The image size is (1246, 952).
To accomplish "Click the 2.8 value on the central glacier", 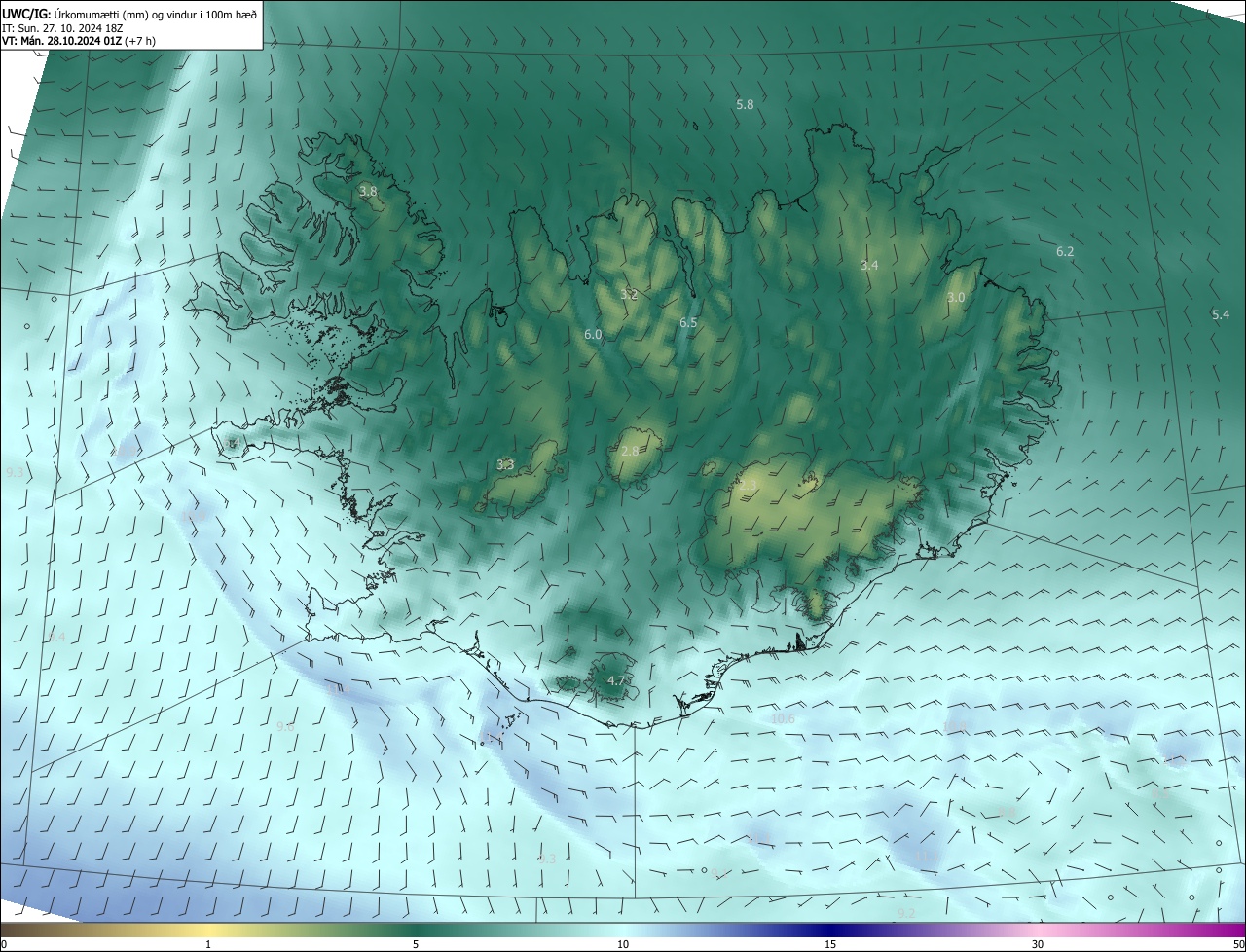I will [630, 452].
